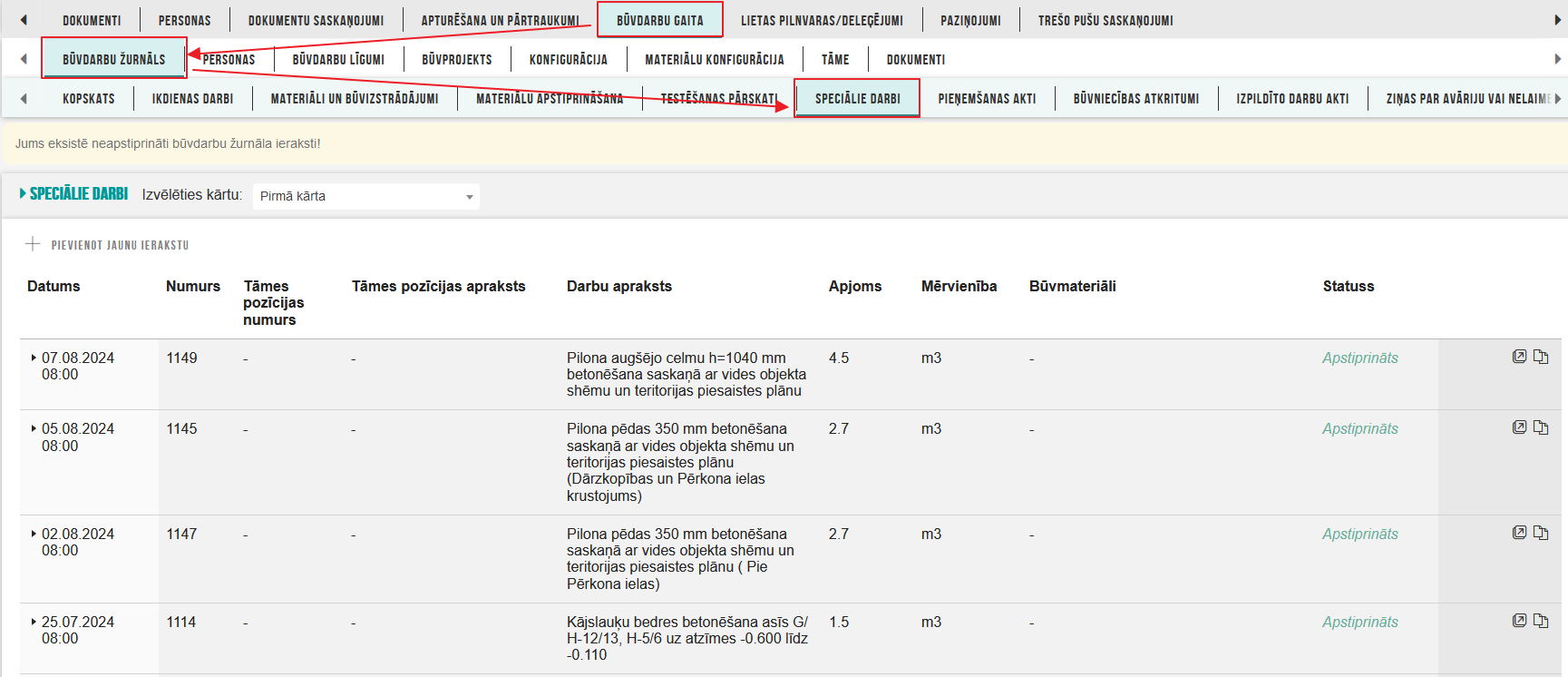Open the Personas top tab
The width and height of the screenshot is (1568, 677).
point(185,20)
